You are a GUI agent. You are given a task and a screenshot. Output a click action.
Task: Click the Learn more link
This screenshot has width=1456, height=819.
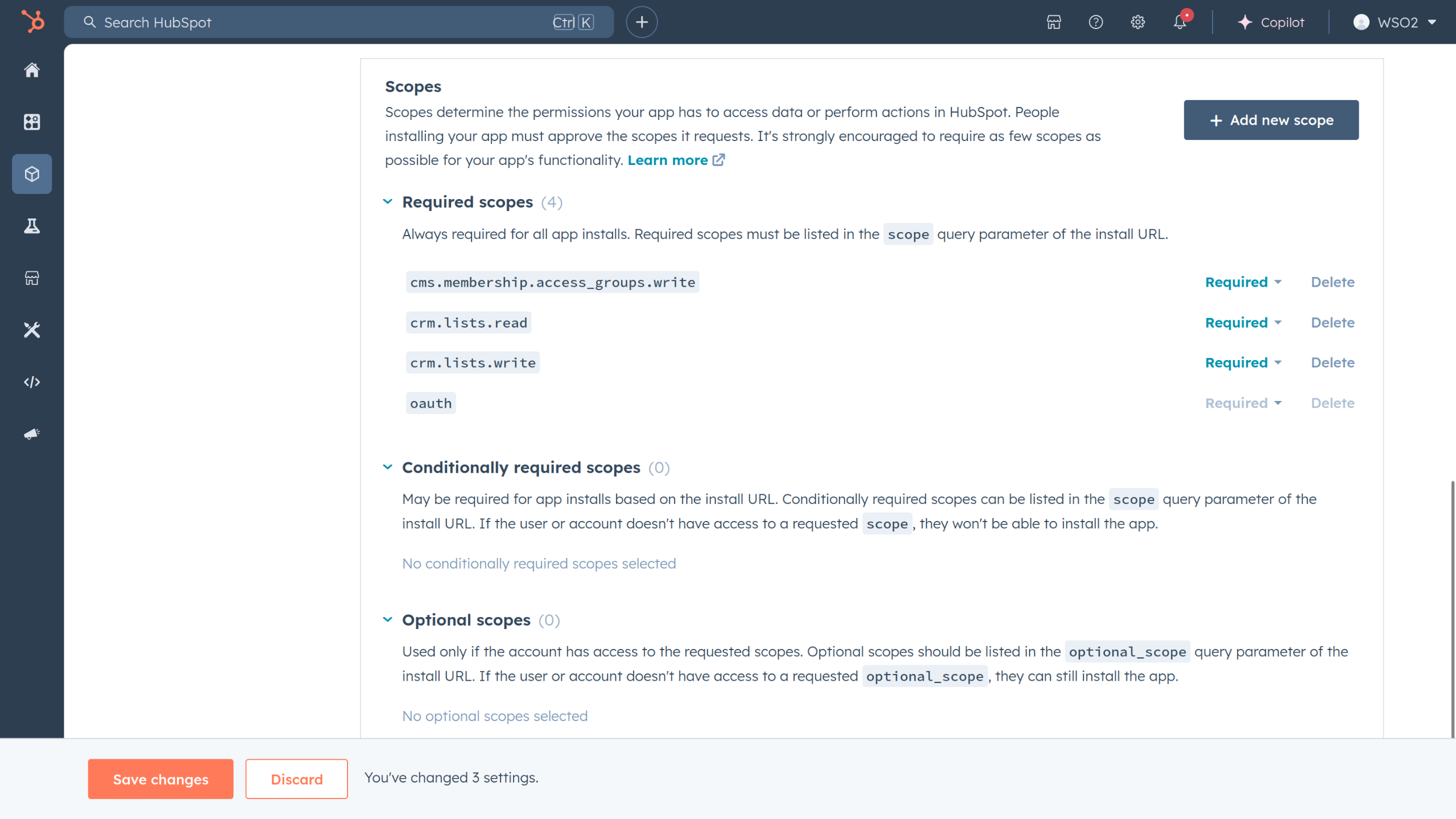click(668, 160)
